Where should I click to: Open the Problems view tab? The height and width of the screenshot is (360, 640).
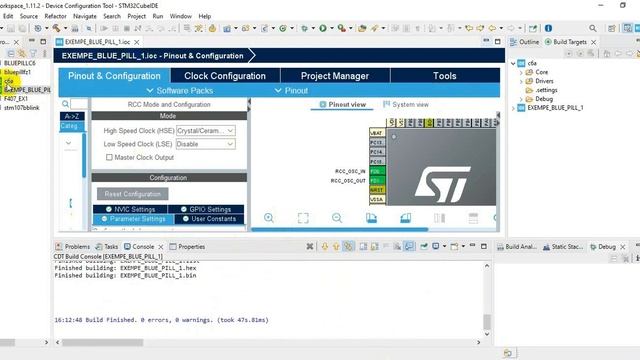[x=73, y=247]
